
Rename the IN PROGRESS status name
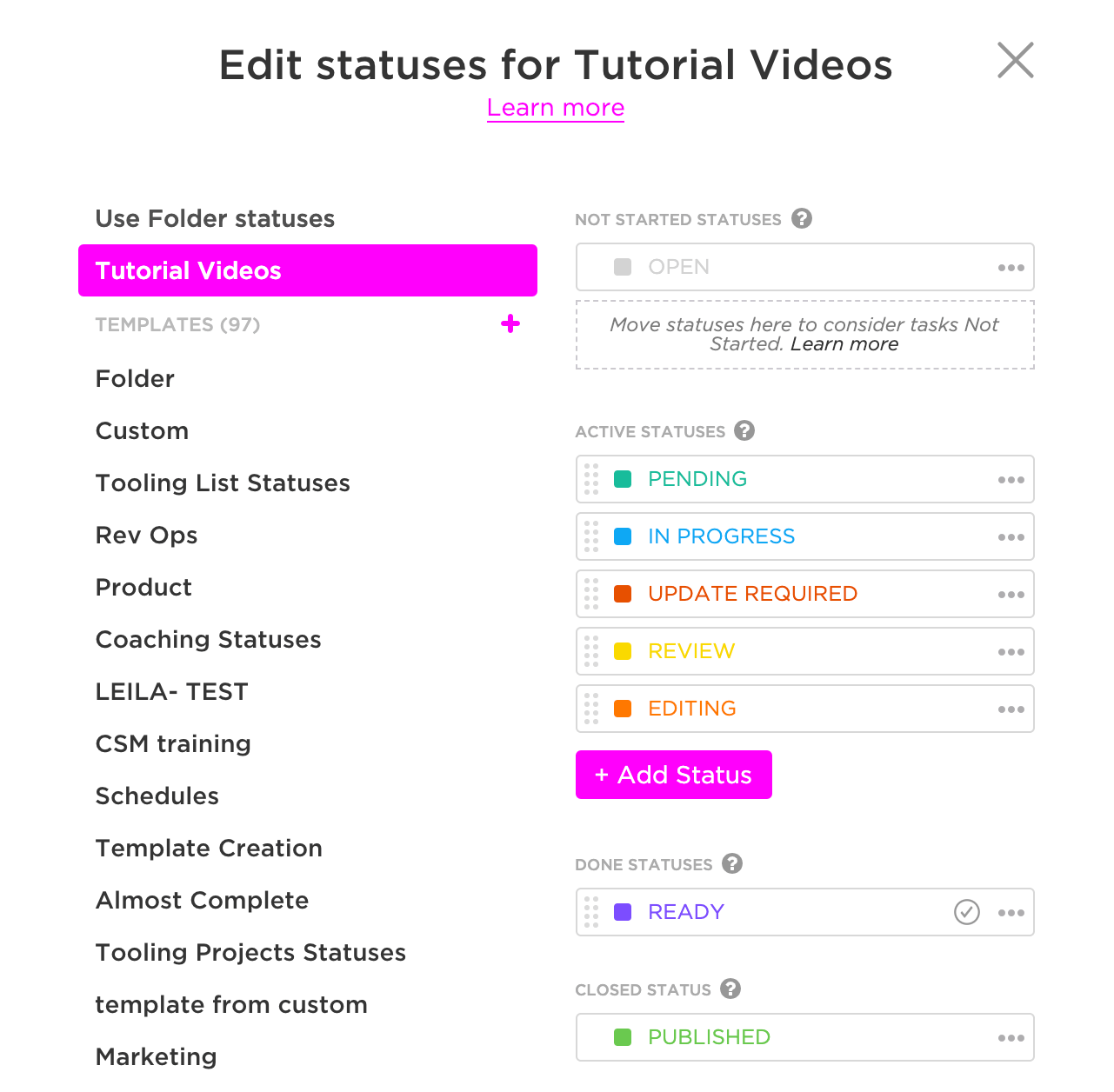pyautogui.click(x=722, y=536)
